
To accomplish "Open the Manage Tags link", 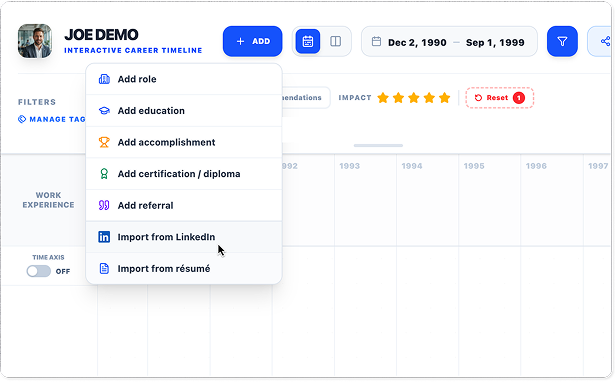I will click(52, 119).
